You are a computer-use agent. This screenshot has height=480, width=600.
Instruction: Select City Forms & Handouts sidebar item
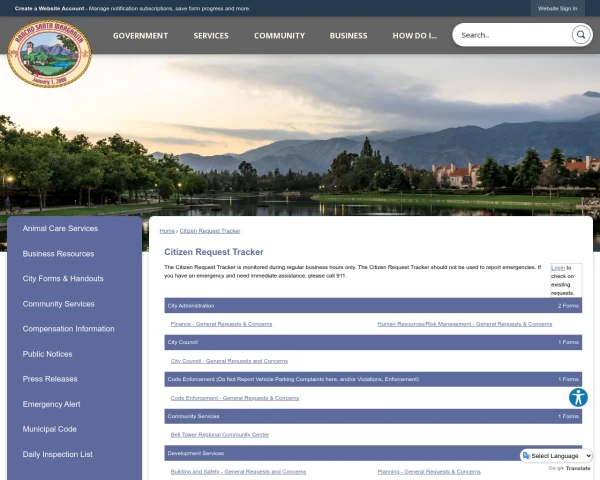coord(63,279)
